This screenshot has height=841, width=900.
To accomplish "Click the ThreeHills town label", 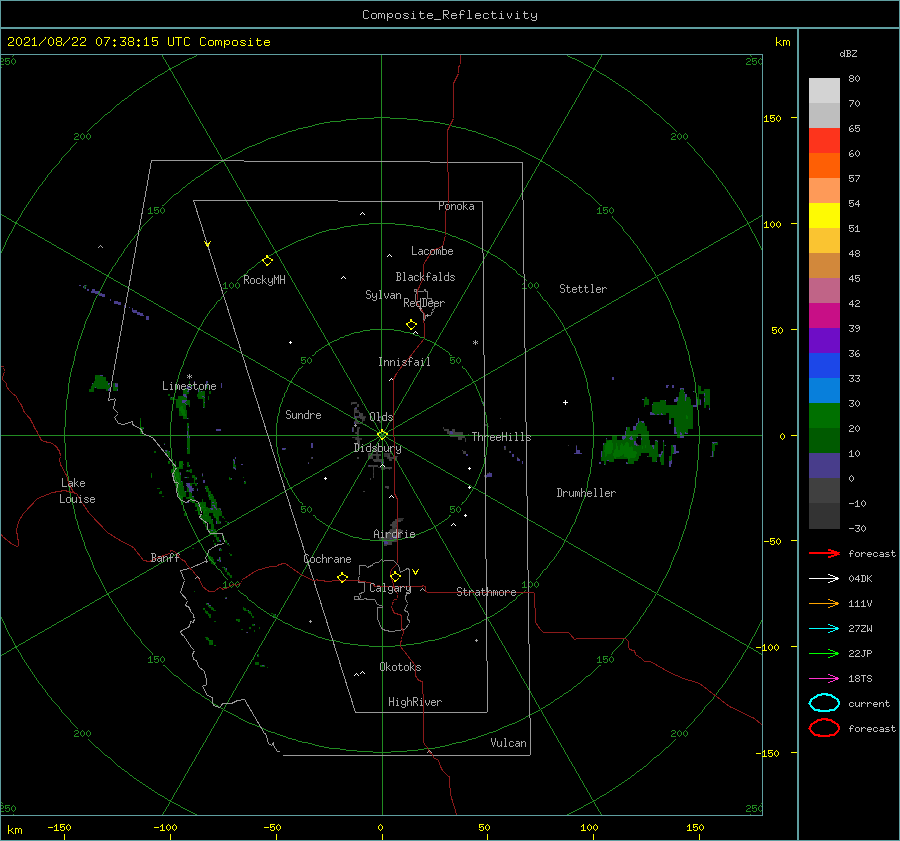I will (x=501, y=437).
